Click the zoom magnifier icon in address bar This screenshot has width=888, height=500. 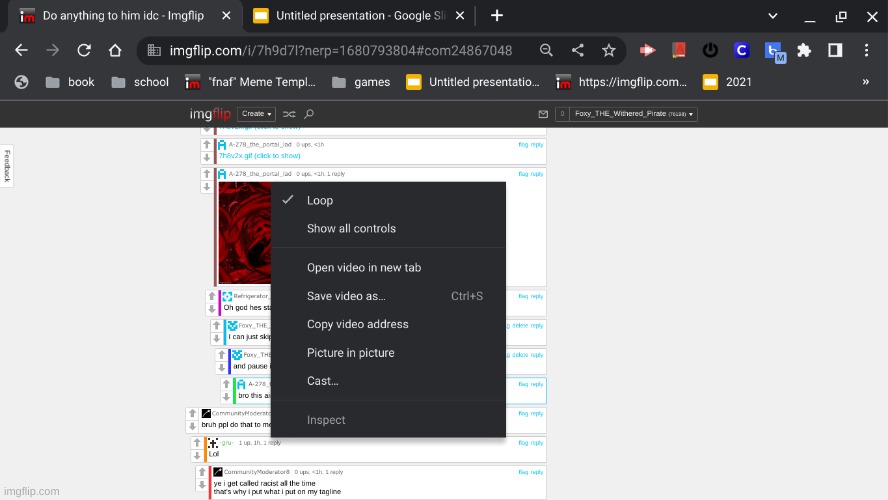[546, 50]
